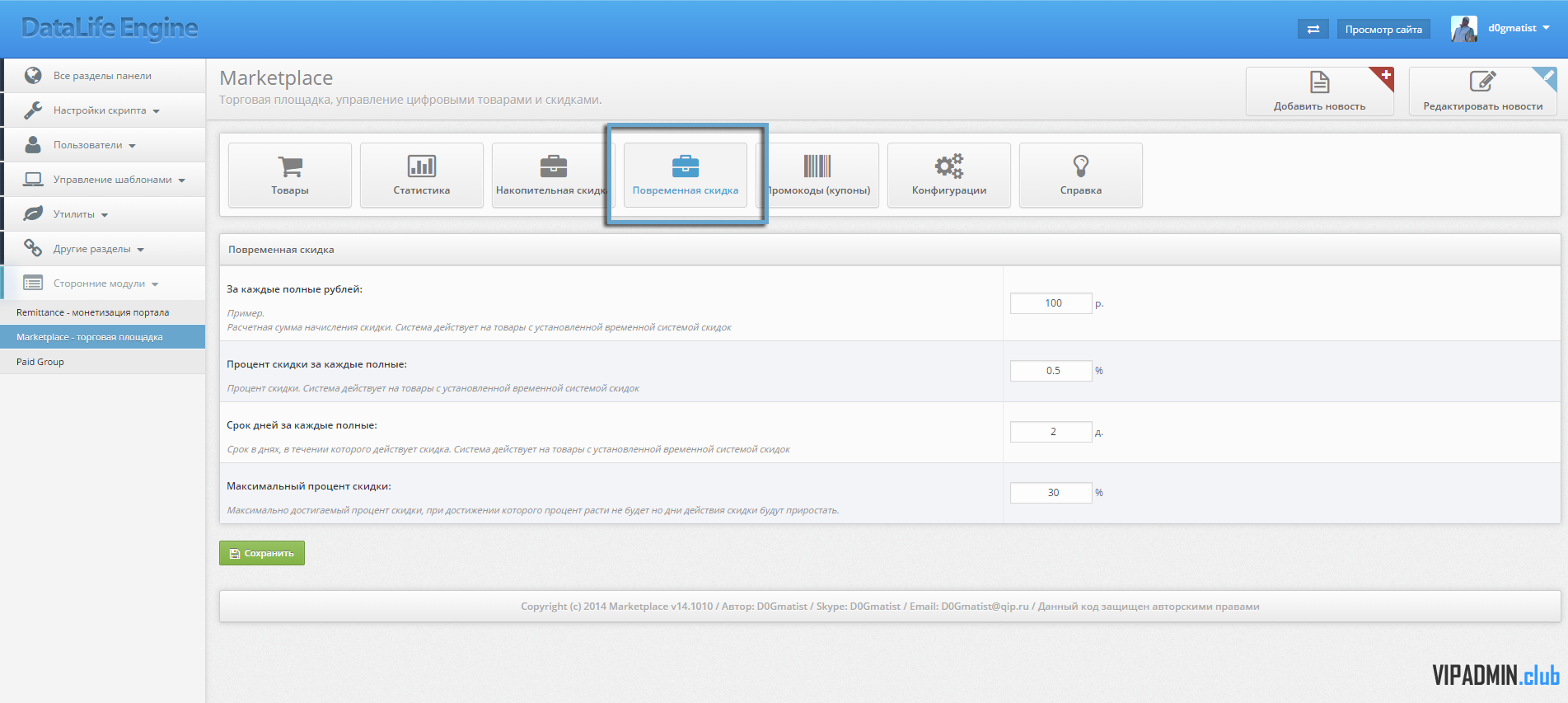Screen dimensions: 1568x703
Task: Select Paid Group module item
Action: click(x=102, y=362)
